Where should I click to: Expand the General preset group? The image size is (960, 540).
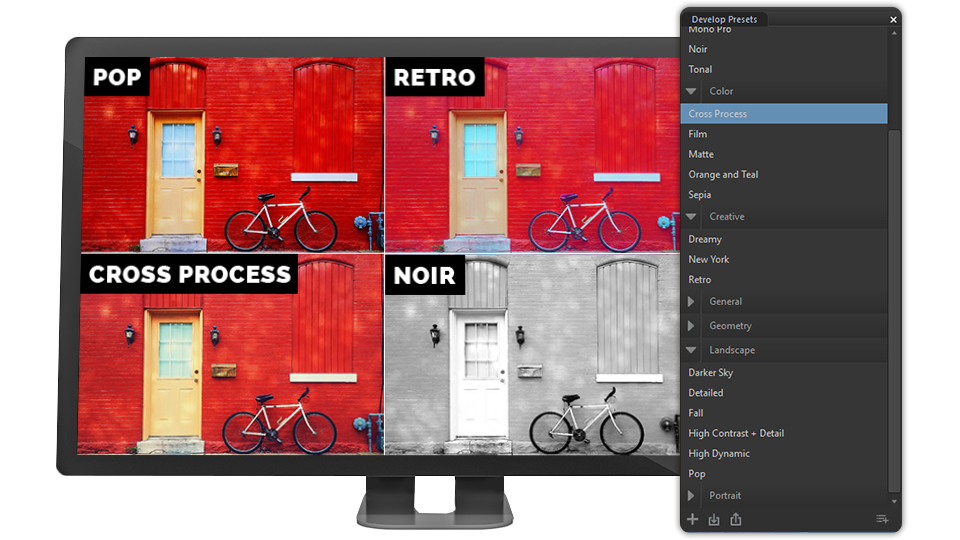[691, 301]
